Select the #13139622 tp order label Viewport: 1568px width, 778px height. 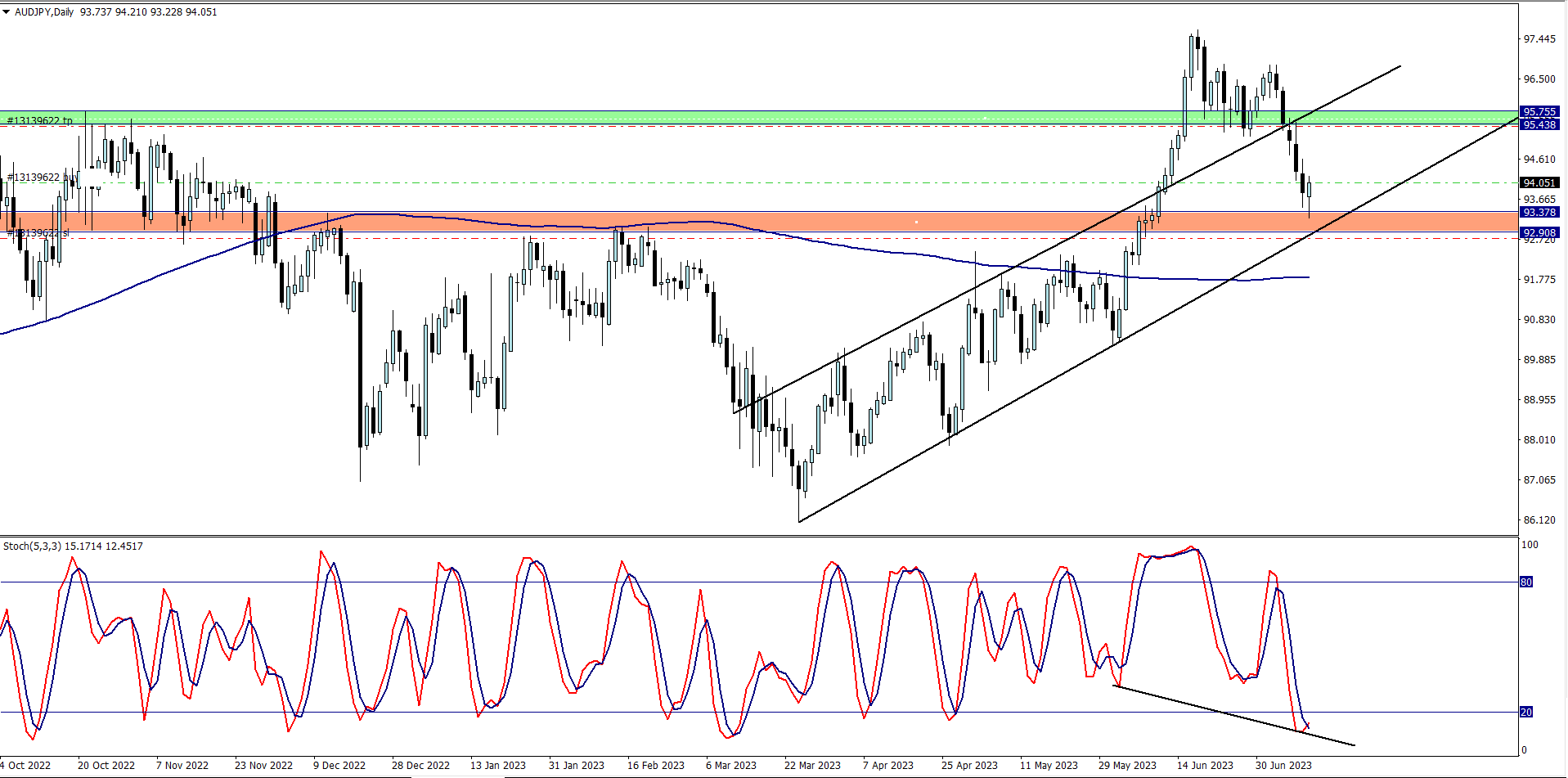40,120
